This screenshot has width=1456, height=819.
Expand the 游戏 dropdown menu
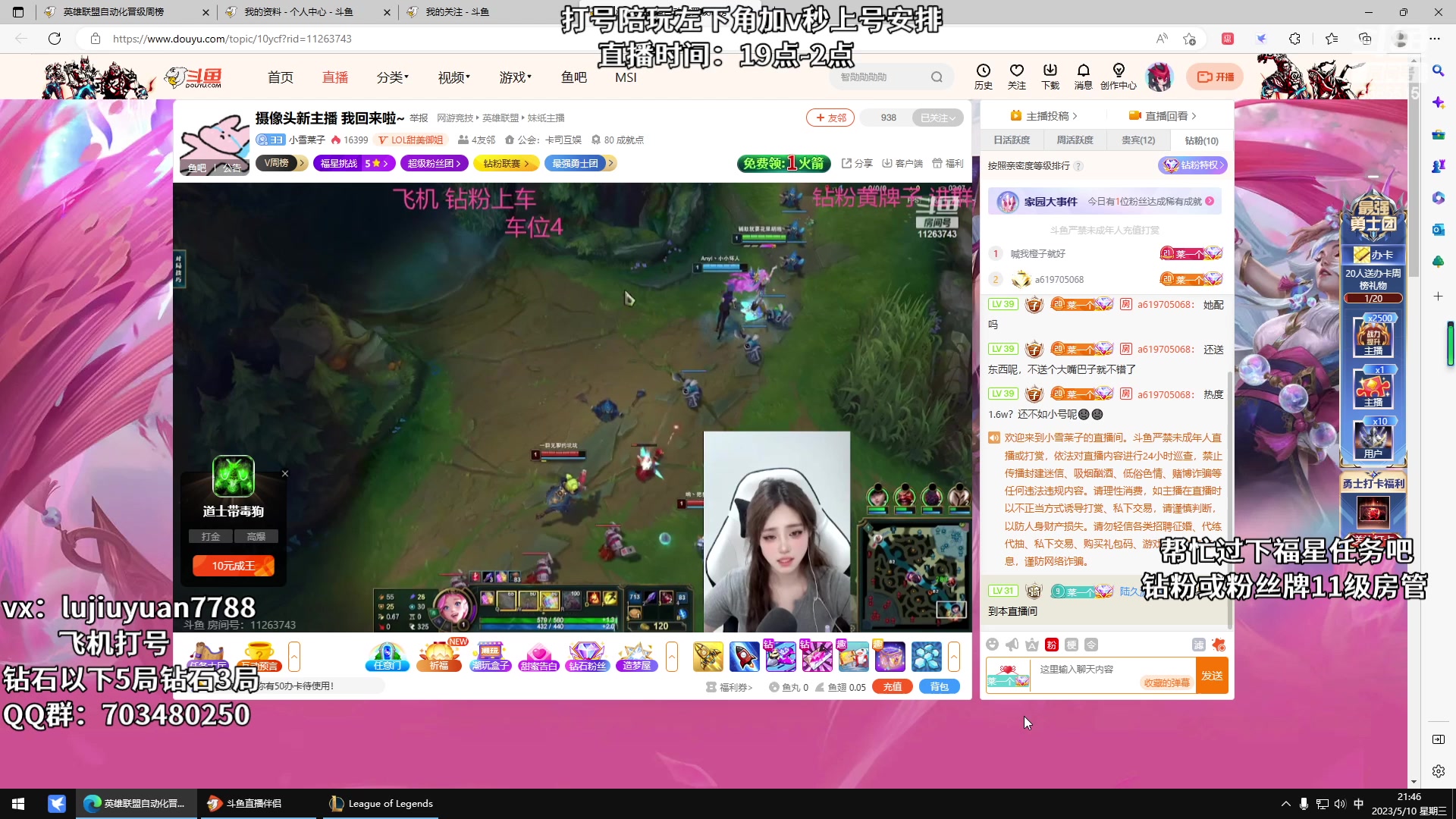point(516,77)
